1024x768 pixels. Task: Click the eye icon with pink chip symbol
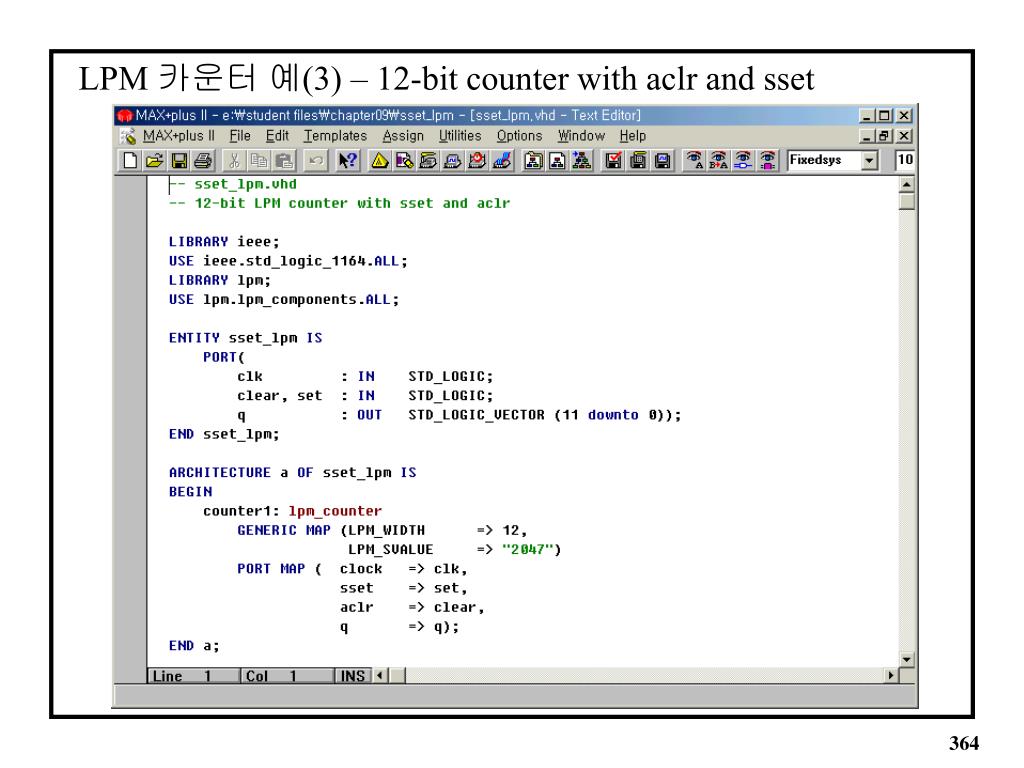click(x=768, y=160)
